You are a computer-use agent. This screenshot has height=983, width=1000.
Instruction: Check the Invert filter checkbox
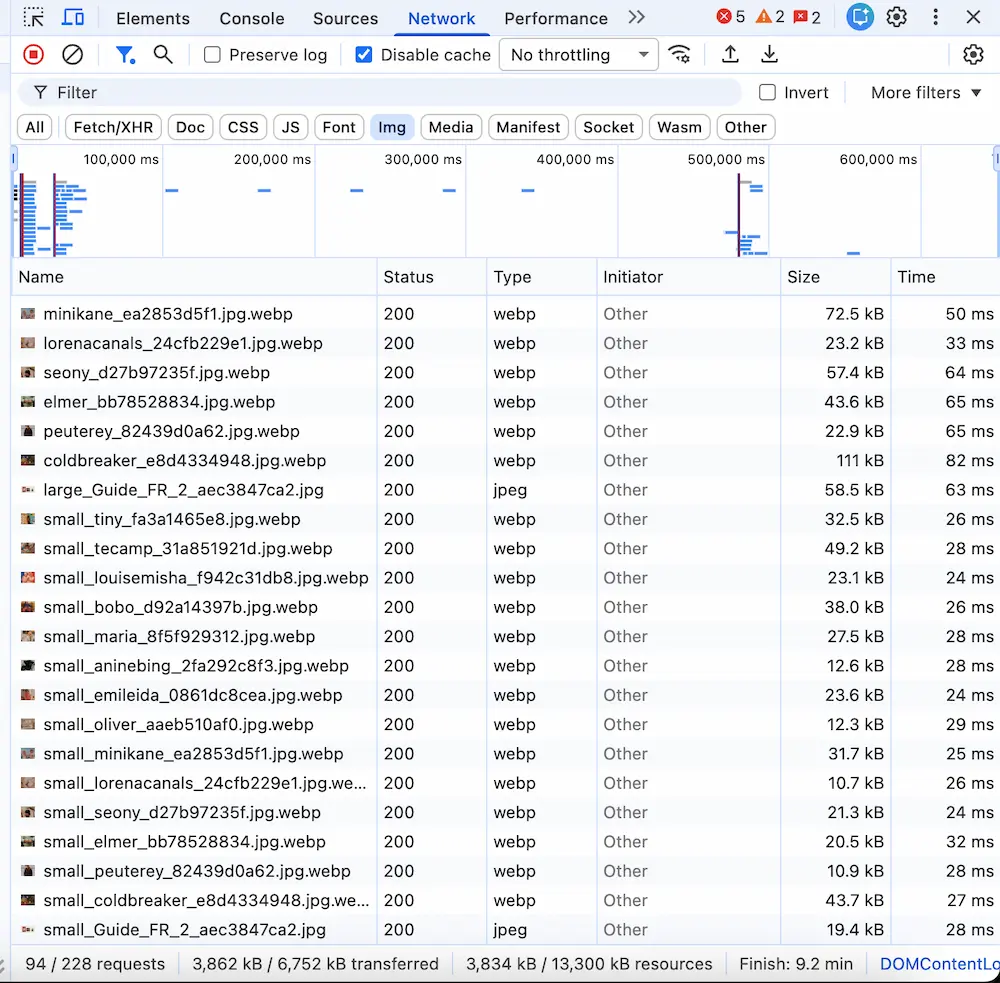click(x=768, y=93)
